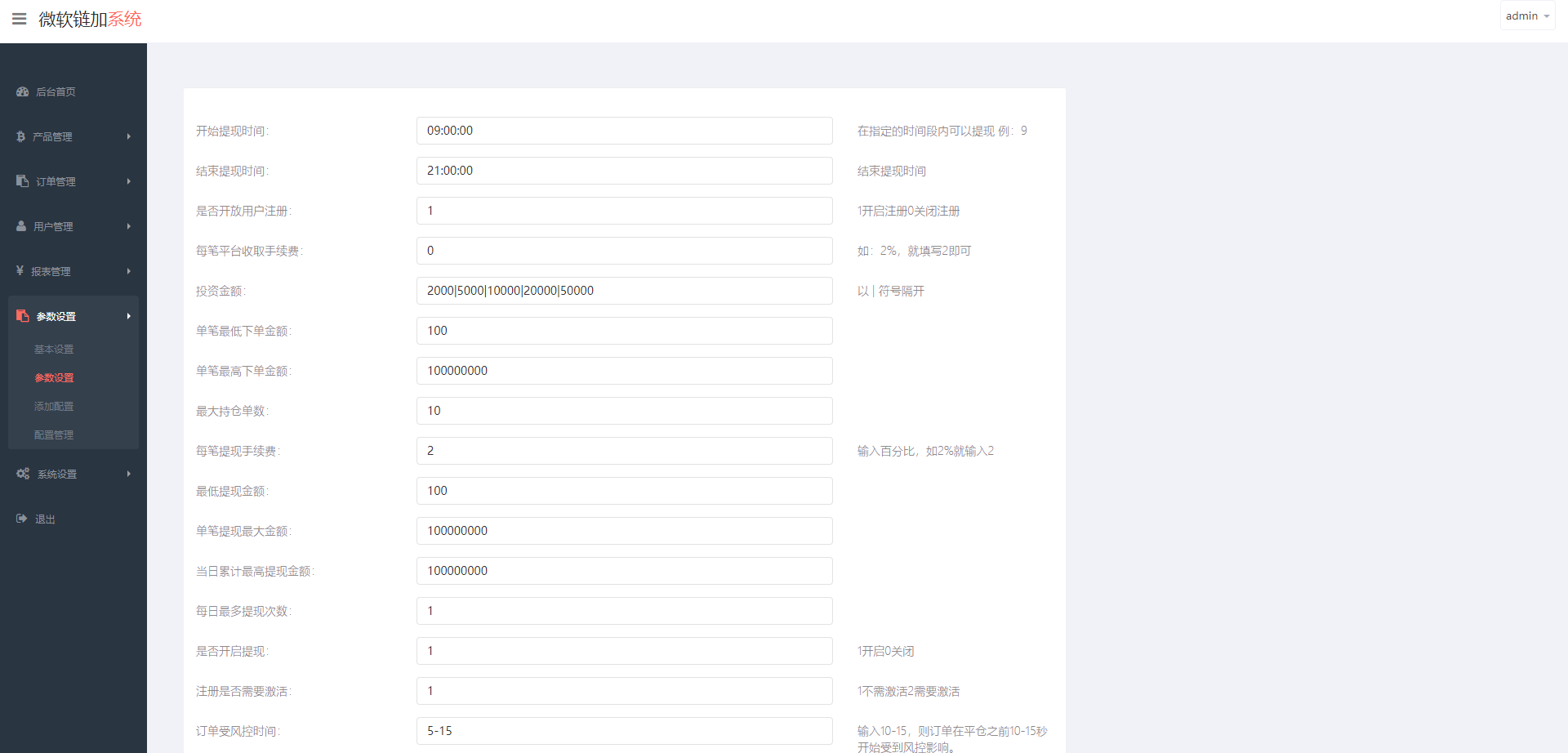
Task: Click the 每笔提现手续费 input field
Action: (624, 451)
